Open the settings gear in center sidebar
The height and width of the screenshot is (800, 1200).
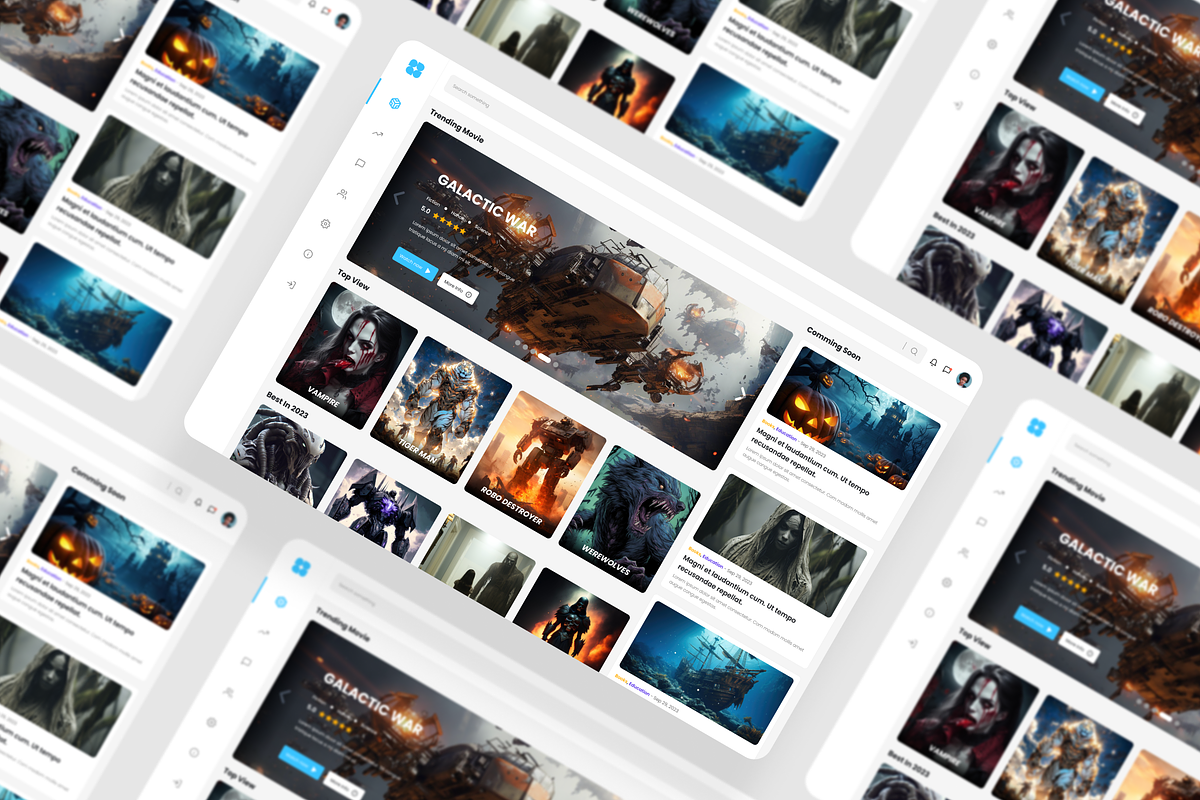point(325,223)
